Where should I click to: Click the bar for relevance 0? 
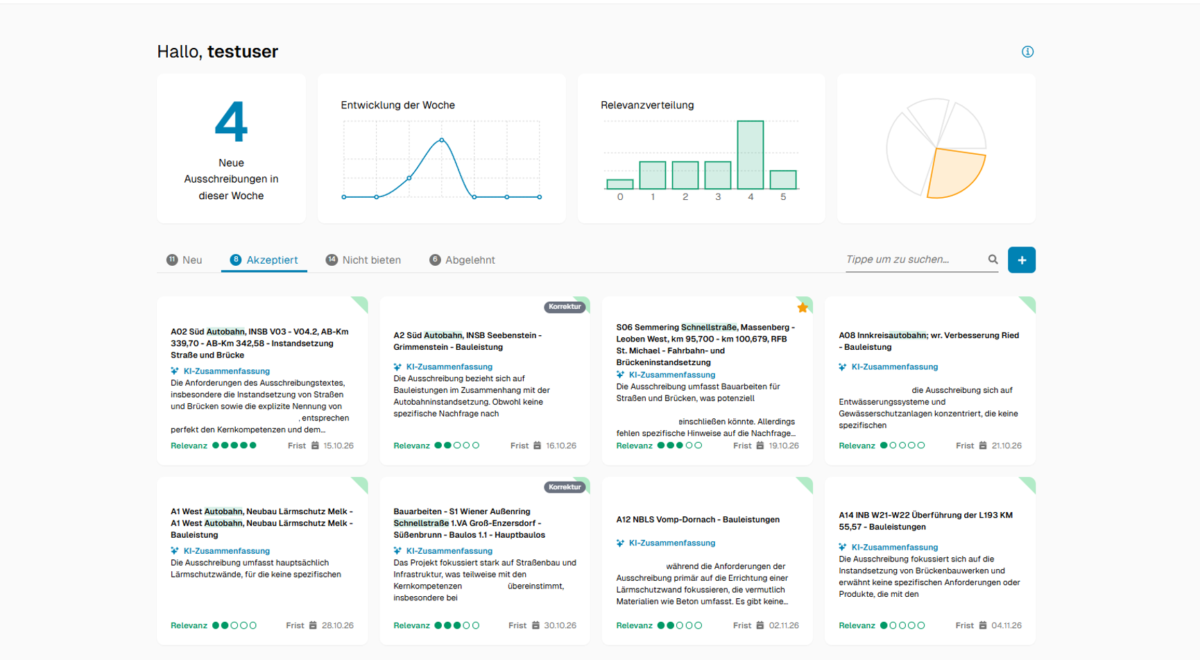click(620, 184)
